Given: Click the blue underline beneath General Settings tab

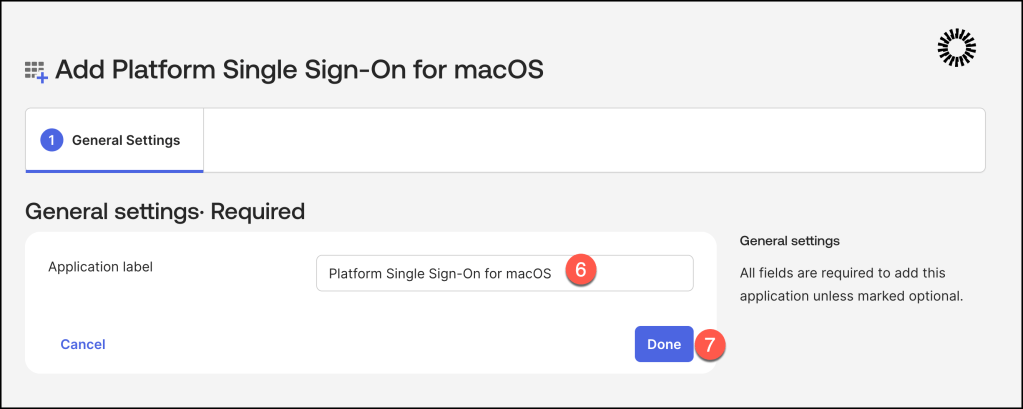Looking at the screenshot, I should (x=115, y=171).
